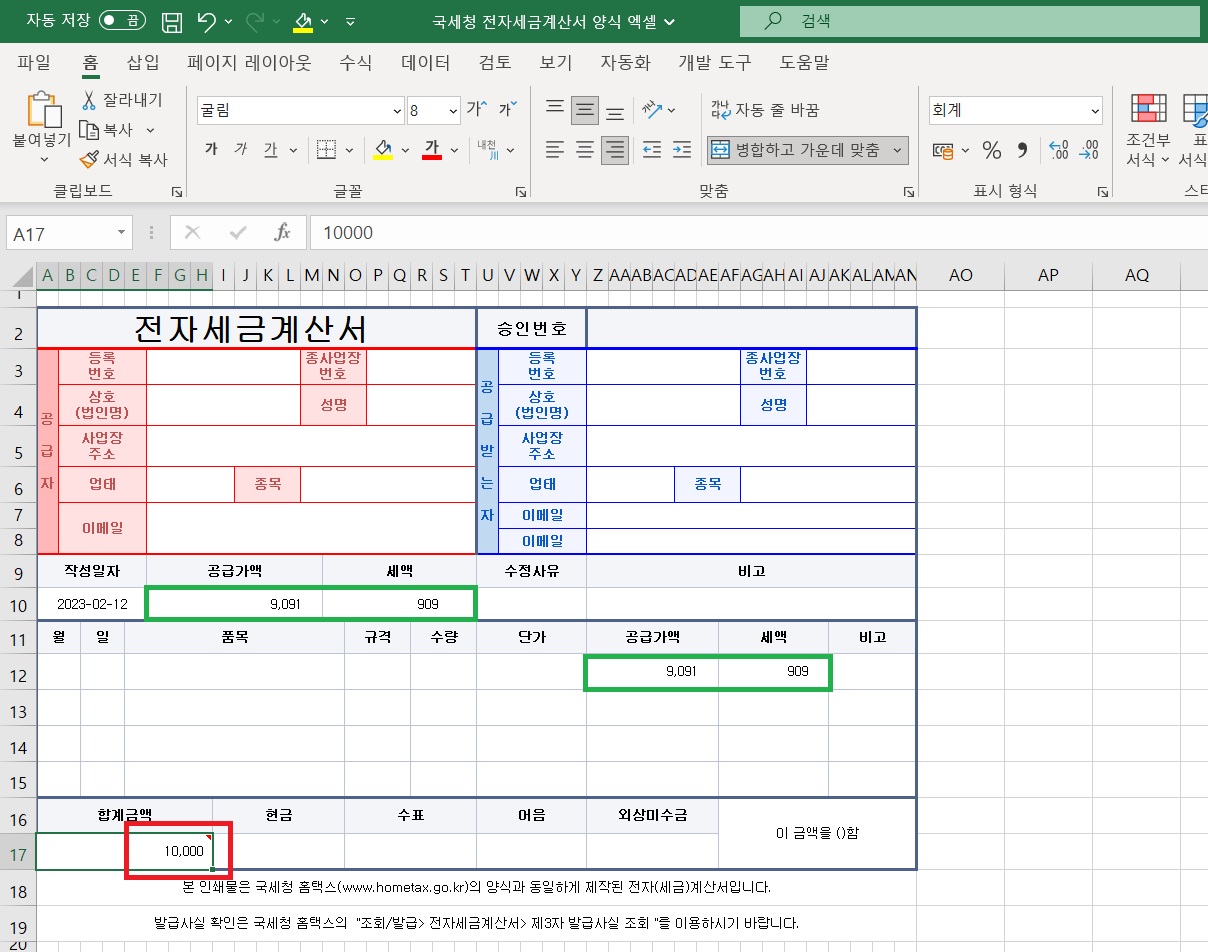This screenshot has height=952, width=1208.
Task: Open the 개발 도구 tab
Action: [x=714, y=63]
